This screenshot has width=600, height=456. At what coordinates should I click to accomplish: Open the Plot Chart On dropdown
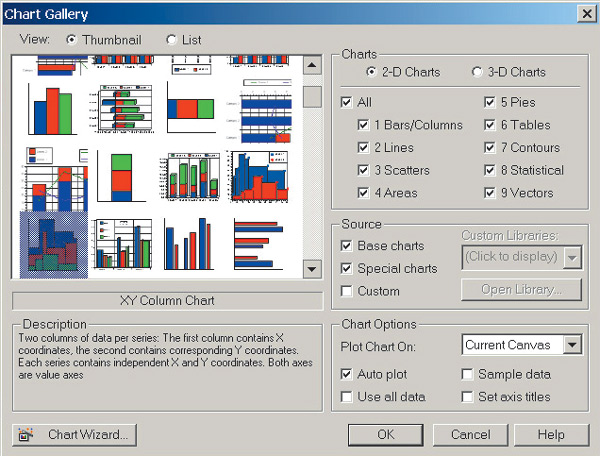tap(572, 345)
